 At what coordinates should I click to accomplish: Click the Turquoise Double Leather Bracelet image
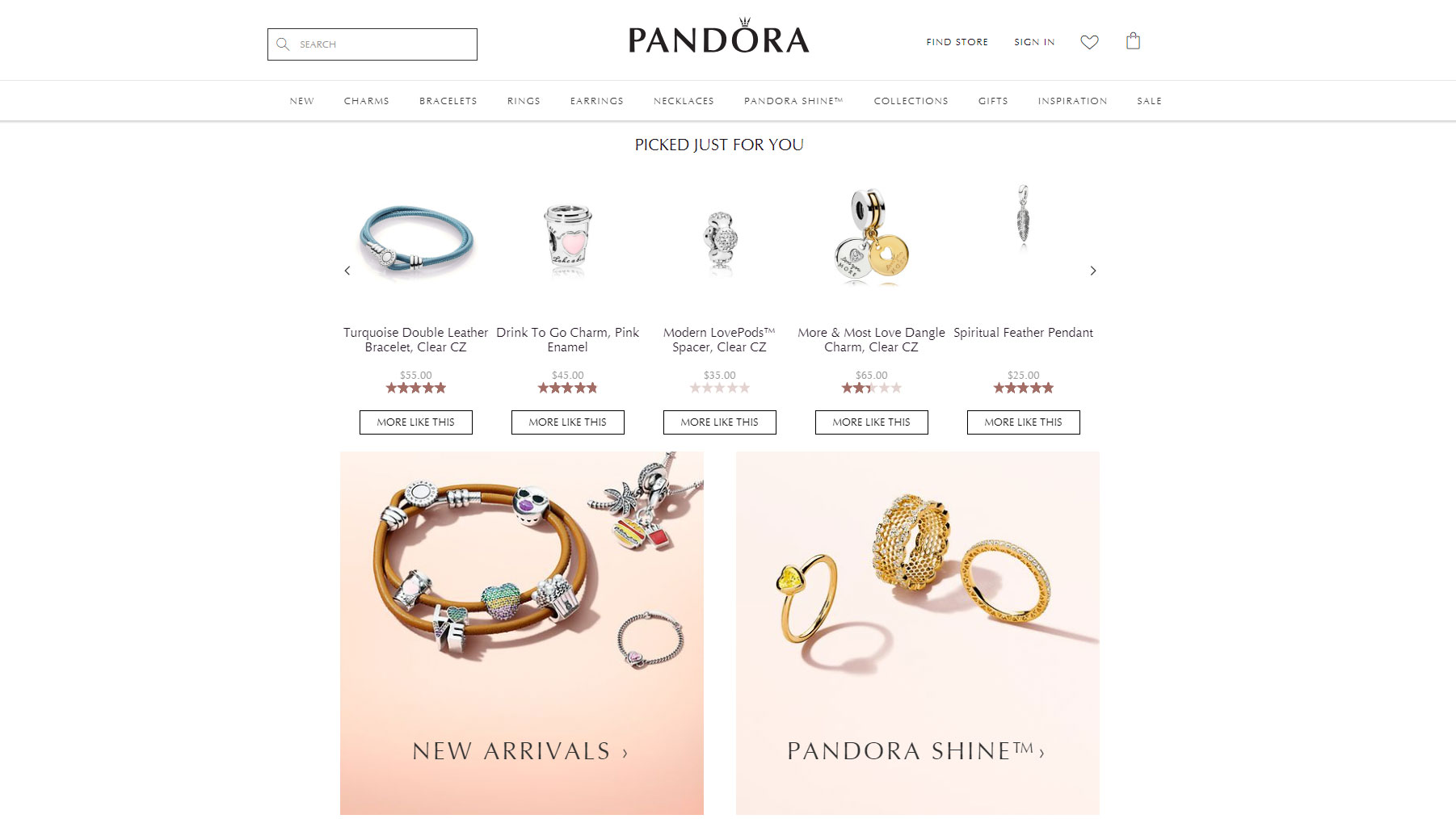pyautogui.click(x=416, y=240)
